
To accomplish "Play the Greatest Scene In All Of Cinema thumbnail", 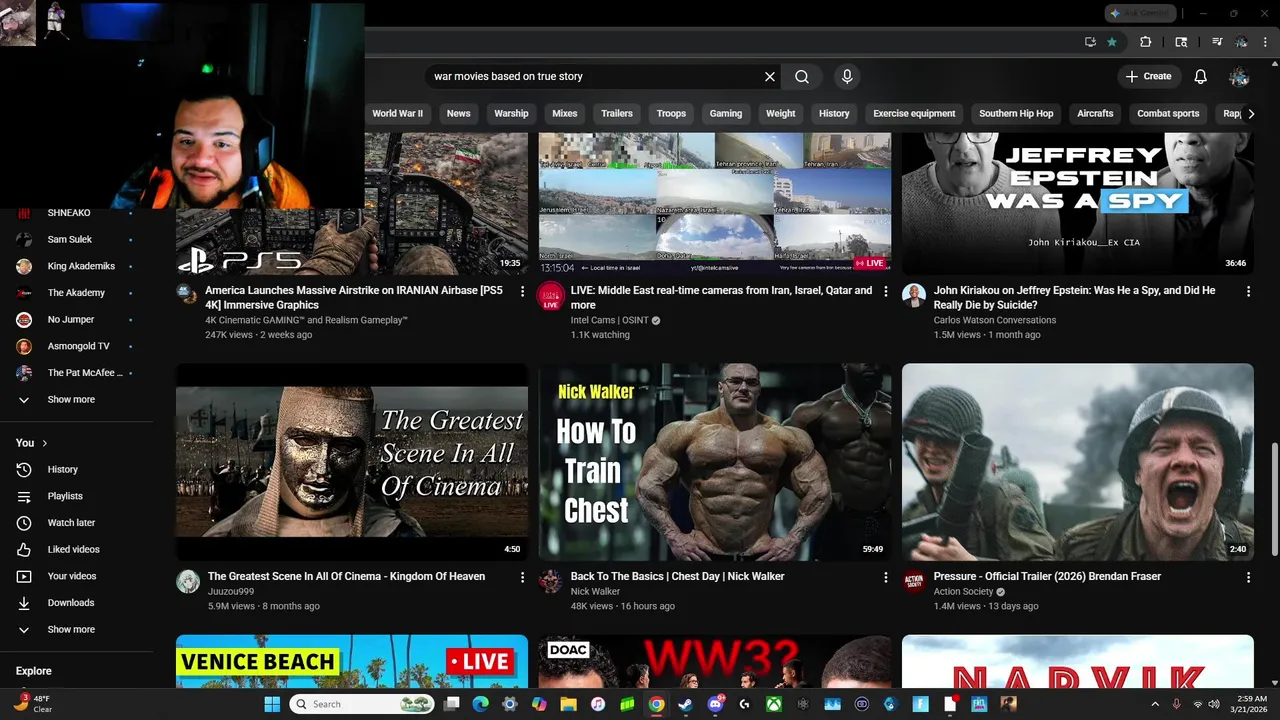I will (x=352, y=462).
